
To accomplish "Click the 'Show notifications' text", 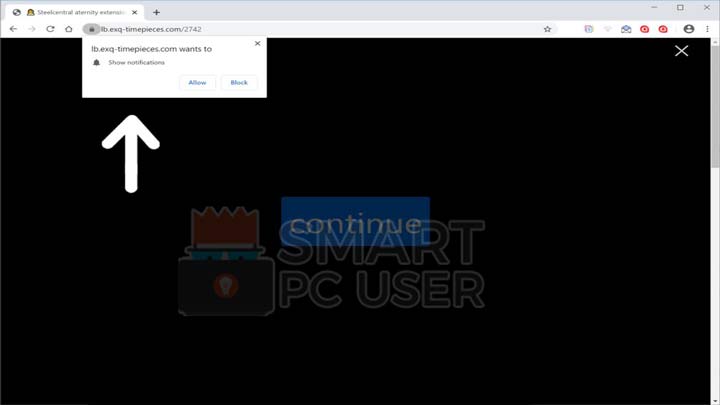I will [136, 62].
